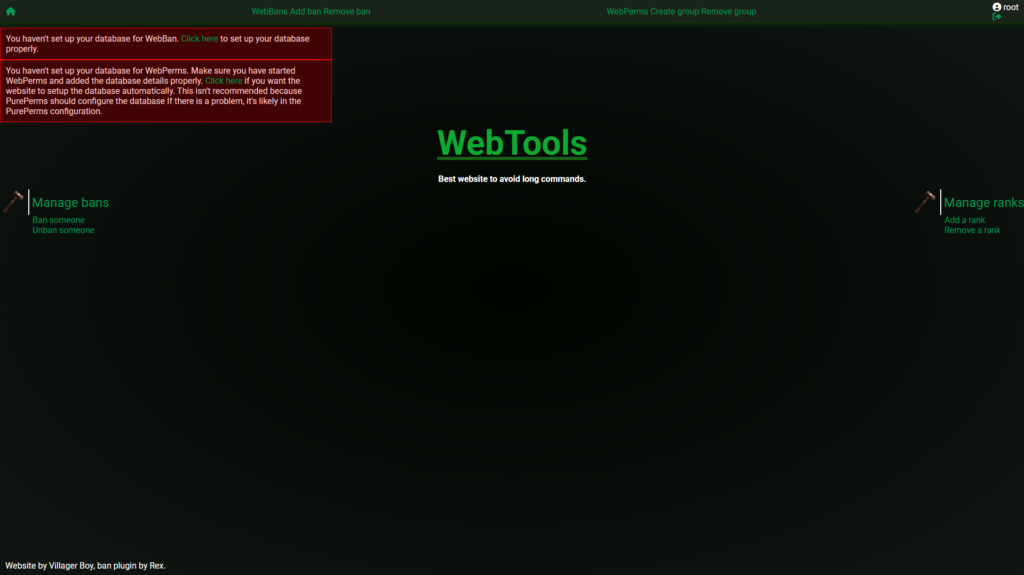The width and height of the screenshot is (1024, 575).
Task: Open the Manage bans heading
Action: (x=71, y=203)
